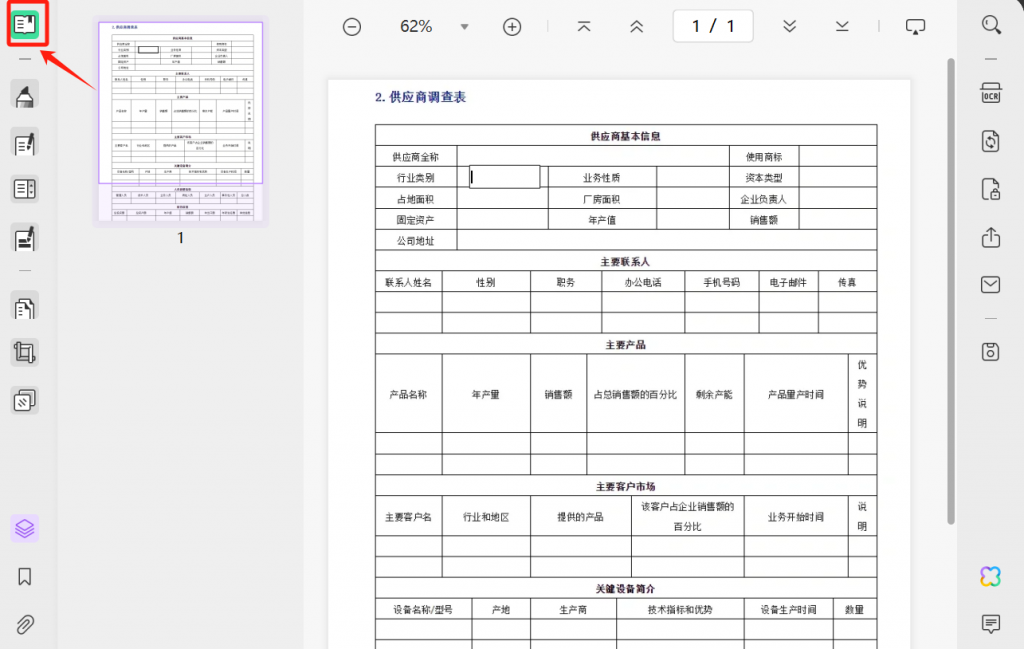Open the Page Tools watermark icon
The image size is (1024, 649).
pos(25,400)
